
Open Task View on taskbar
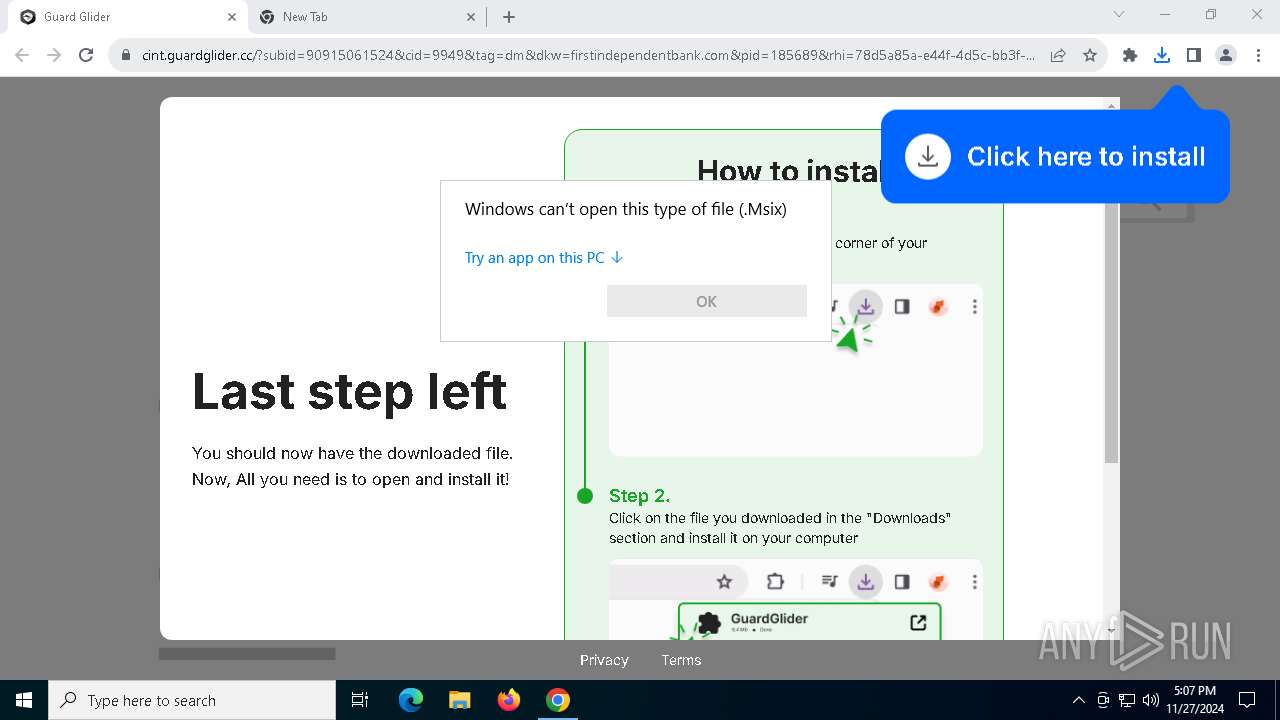[360, 700]
